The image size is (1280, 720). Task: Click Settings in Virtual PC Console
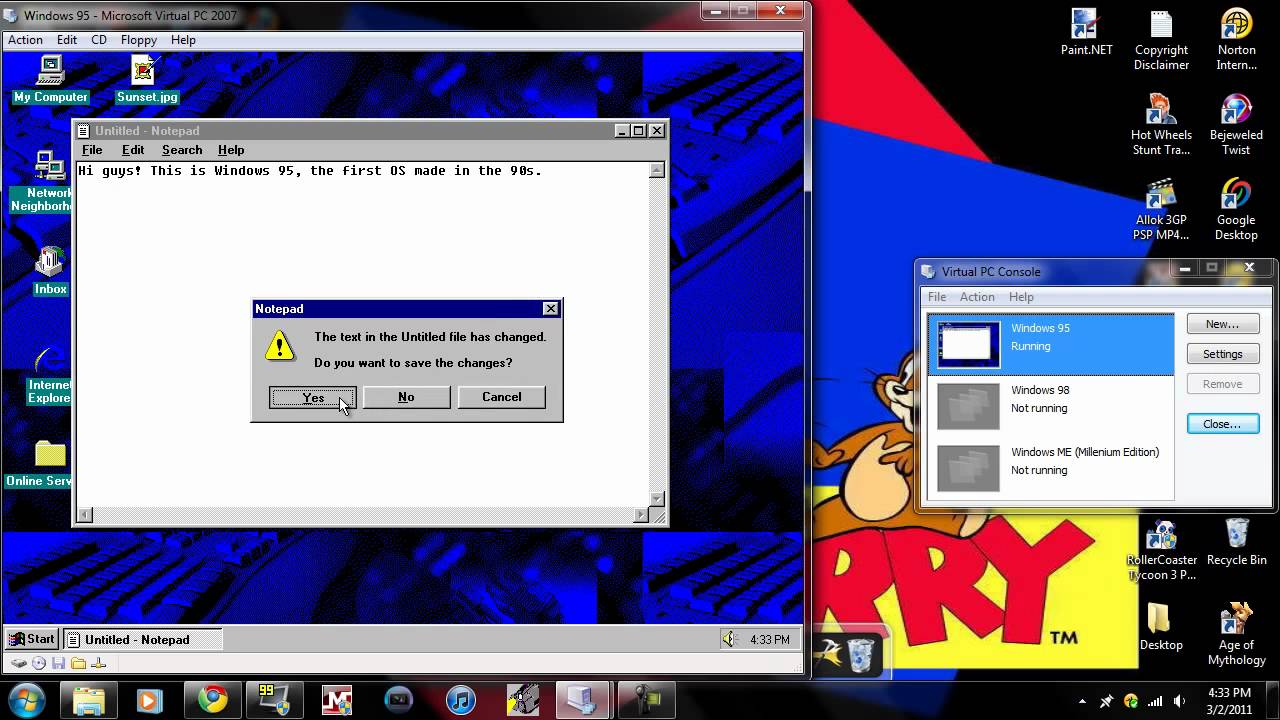coord(1222,354)
